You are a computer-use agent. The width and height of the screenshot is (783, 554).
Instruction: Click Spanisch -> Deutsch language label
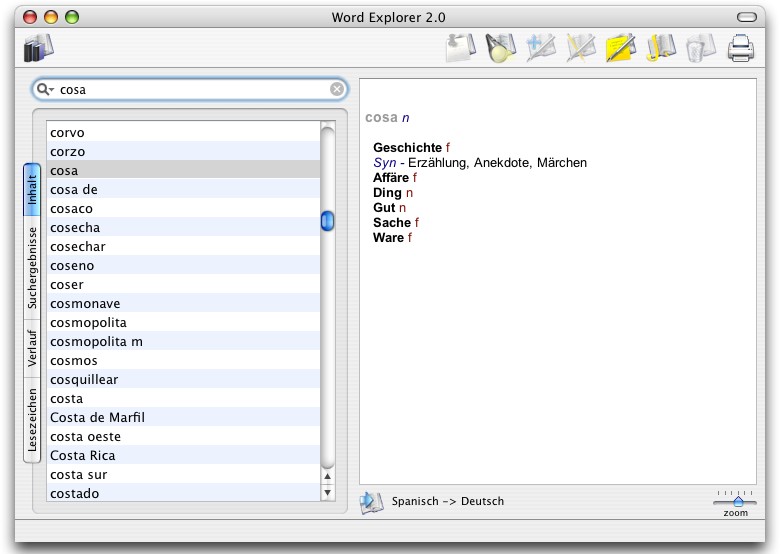tap(447, 501)
